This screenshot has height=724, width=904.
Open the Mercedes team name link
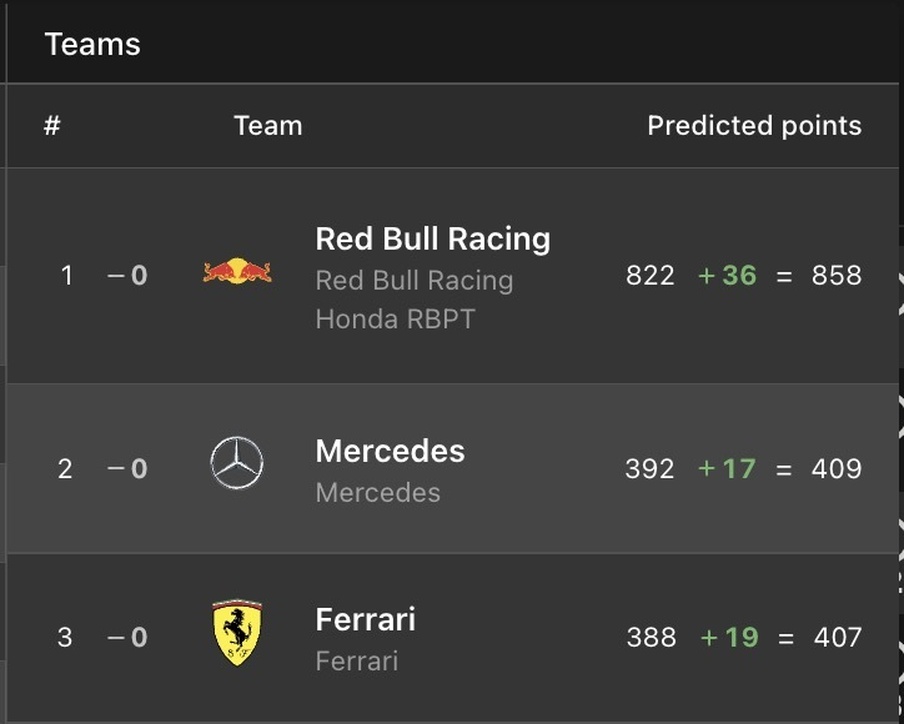[x=390, y=451]
